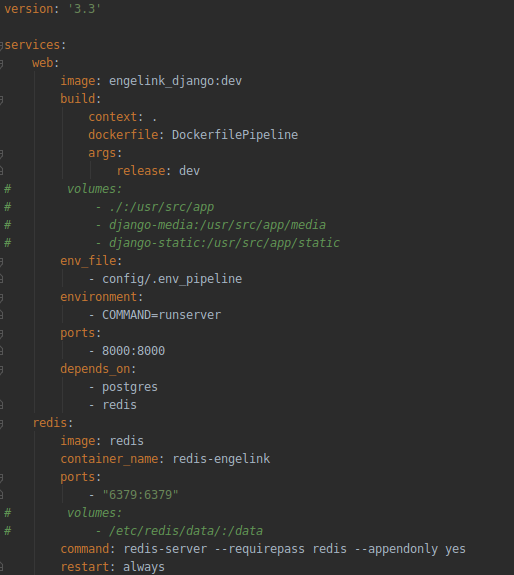Click the args key

tap(102, 153)
